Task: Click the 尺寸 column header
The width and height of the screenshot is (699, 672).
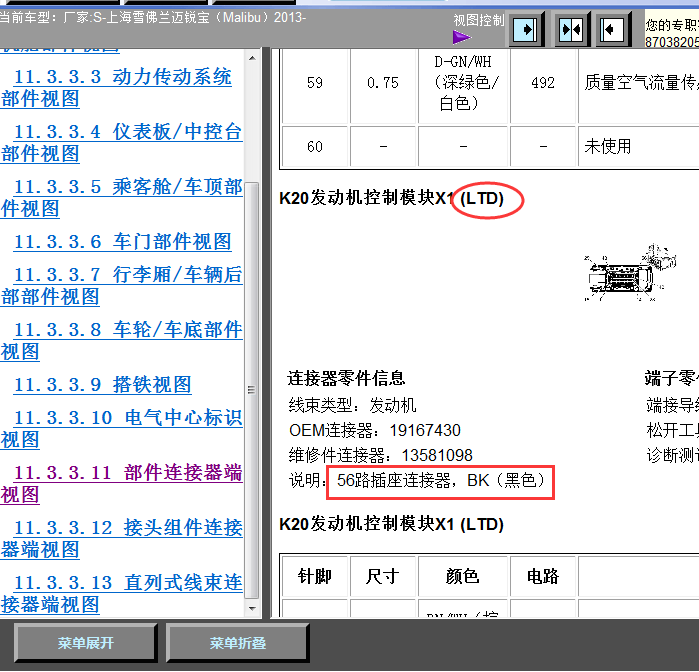Action: click(x=383, y=576)
